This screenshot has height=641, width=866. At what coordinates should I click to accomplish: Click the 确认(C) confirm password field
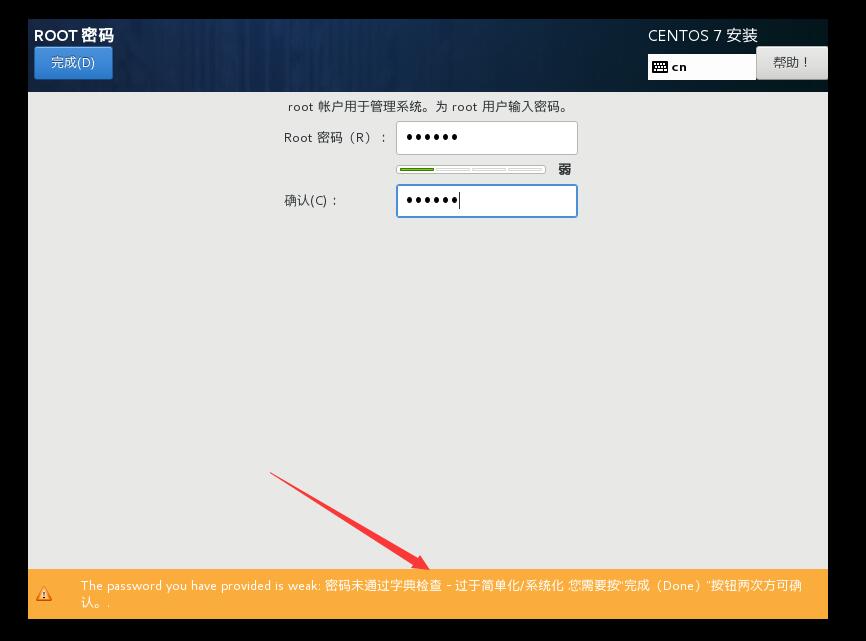487,201
